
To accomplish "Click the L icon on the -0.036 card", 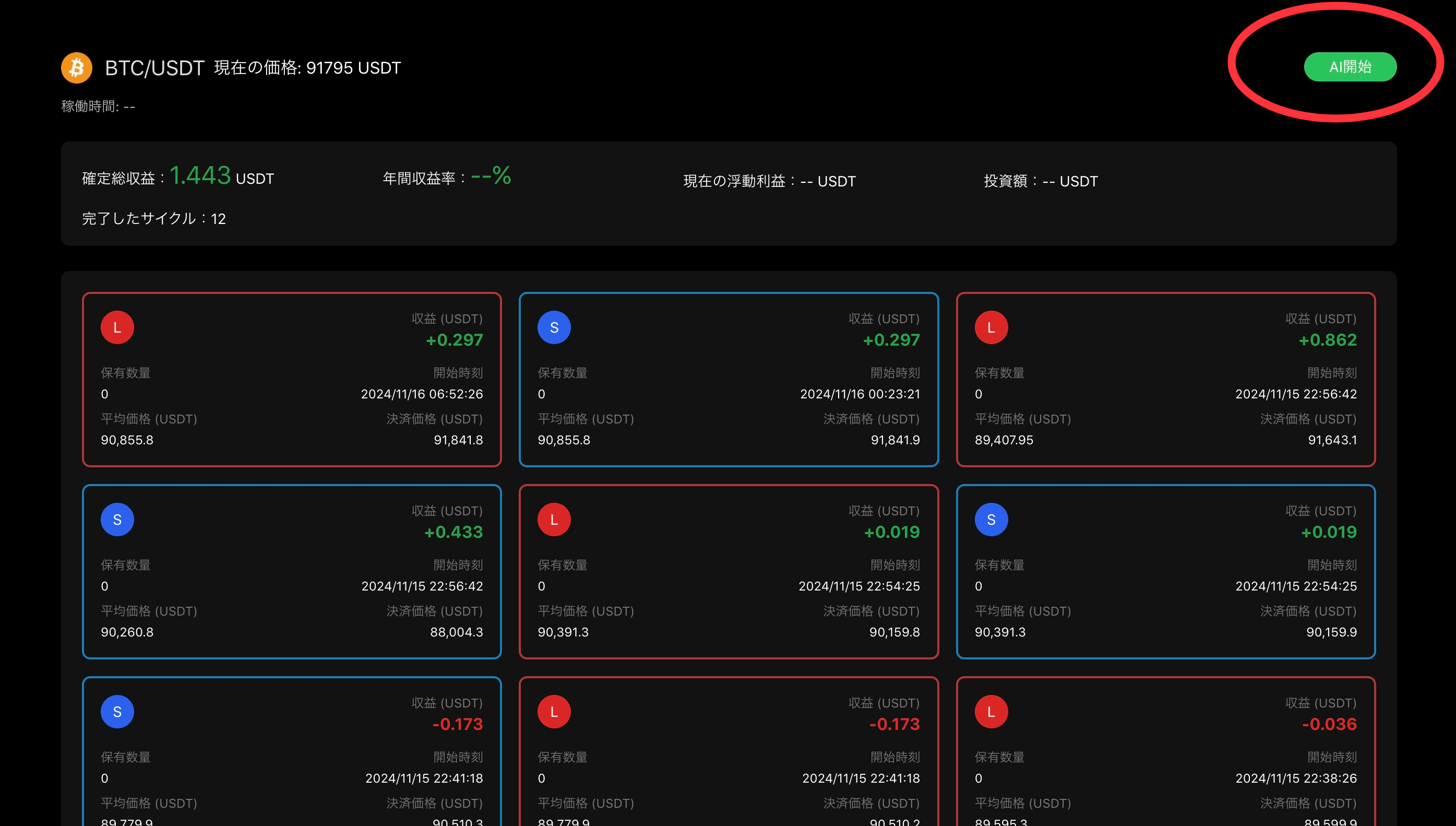I will pos(991,712).
